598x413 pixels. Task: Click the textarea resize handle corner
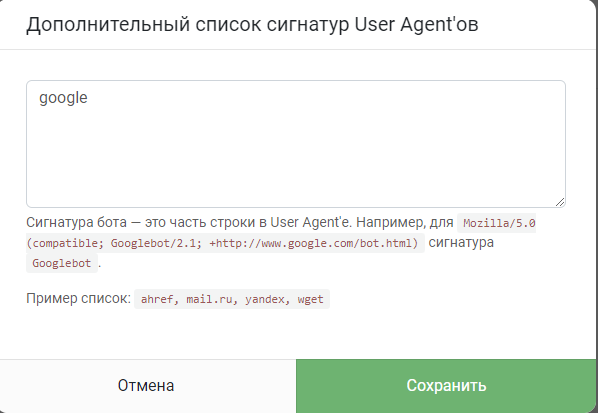tap(560, 202)
